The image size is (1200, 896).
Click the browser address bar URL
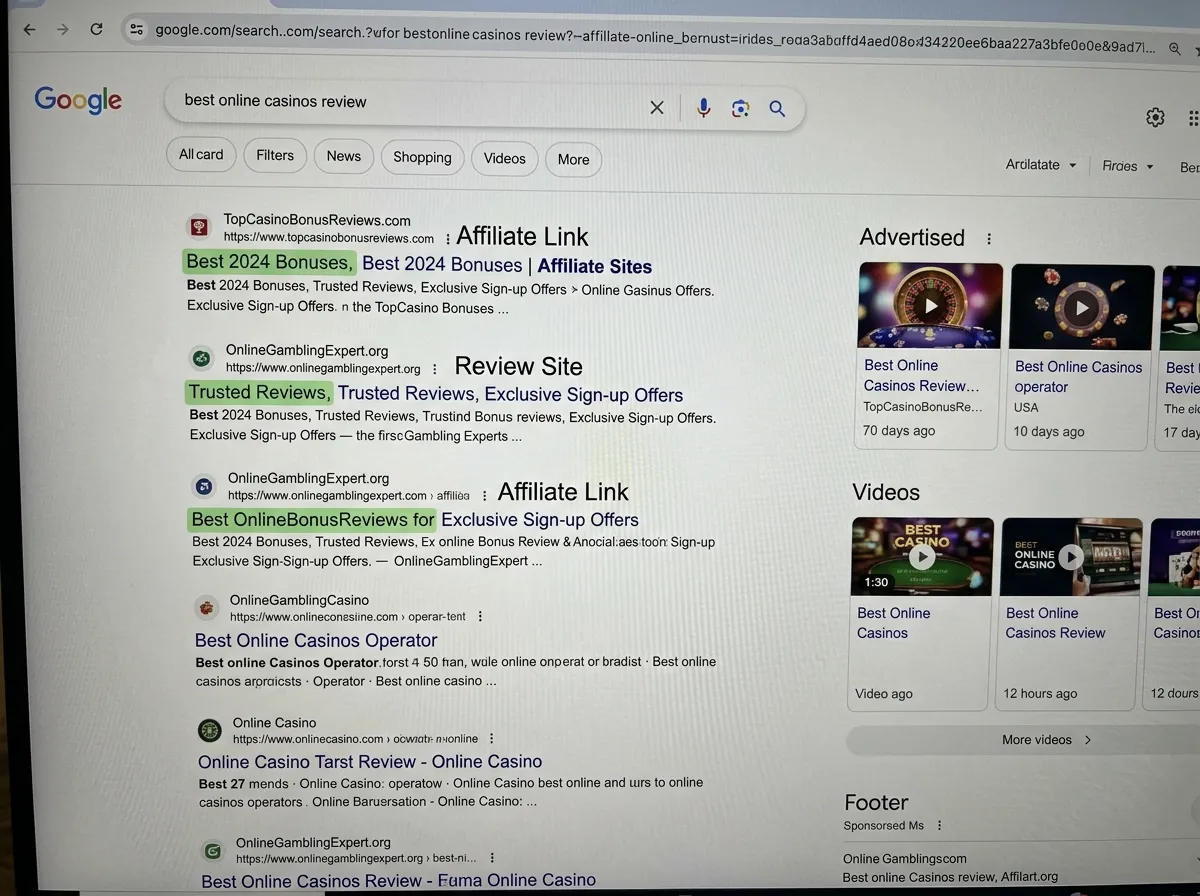click(x=655, y=39)
